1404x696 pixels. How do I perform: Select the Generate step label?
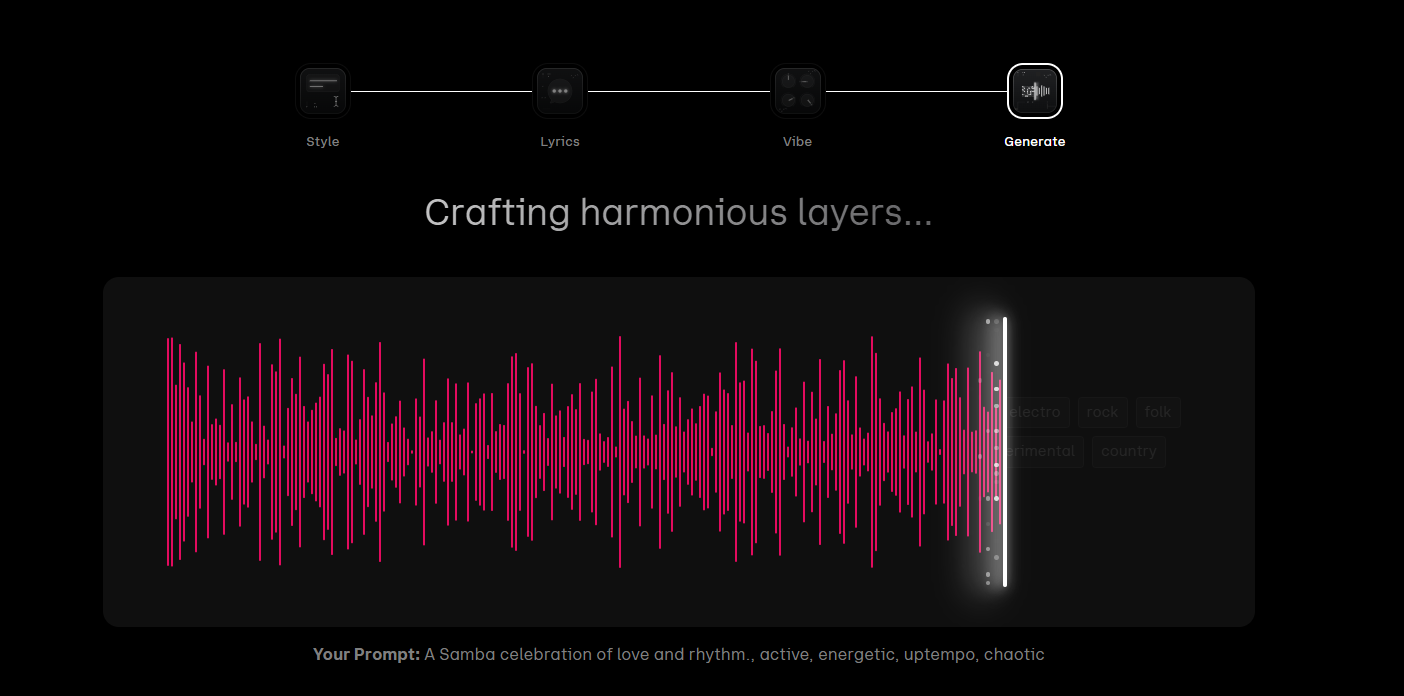1035,142
